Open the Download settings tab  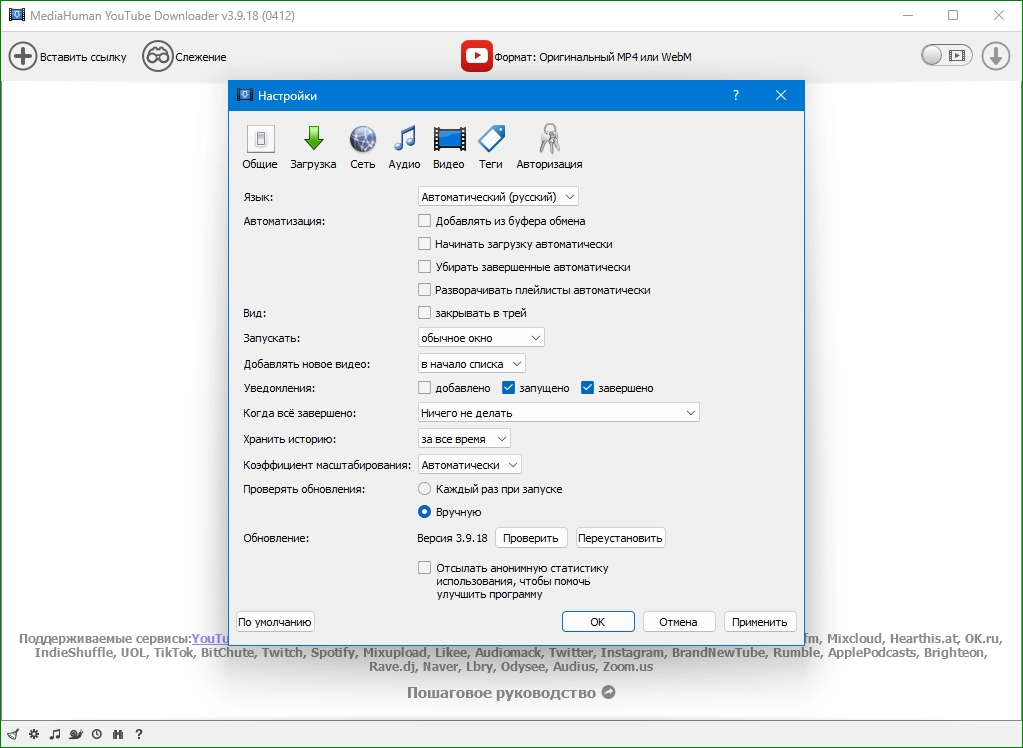pyautogui.click(x=313, y=148)
